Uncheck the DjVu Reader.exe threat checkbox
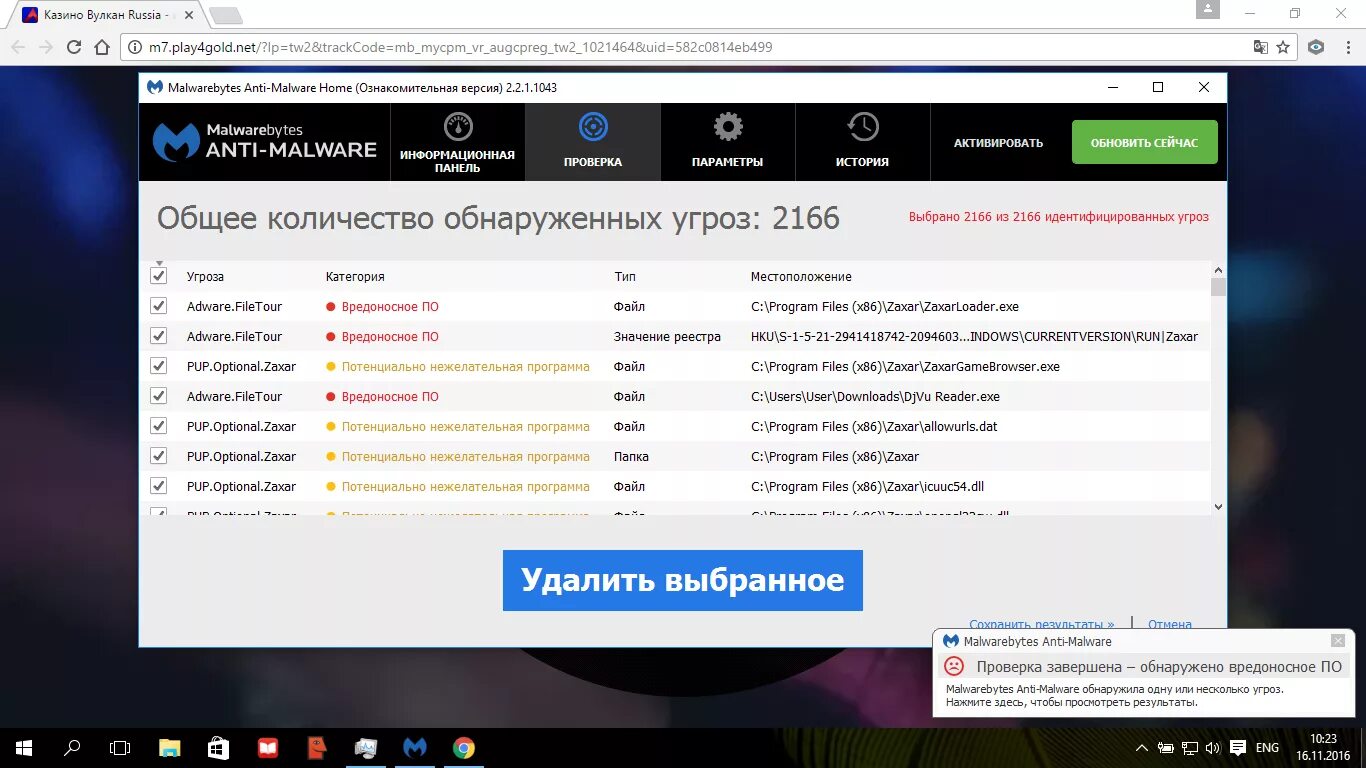 pos(158,396)
